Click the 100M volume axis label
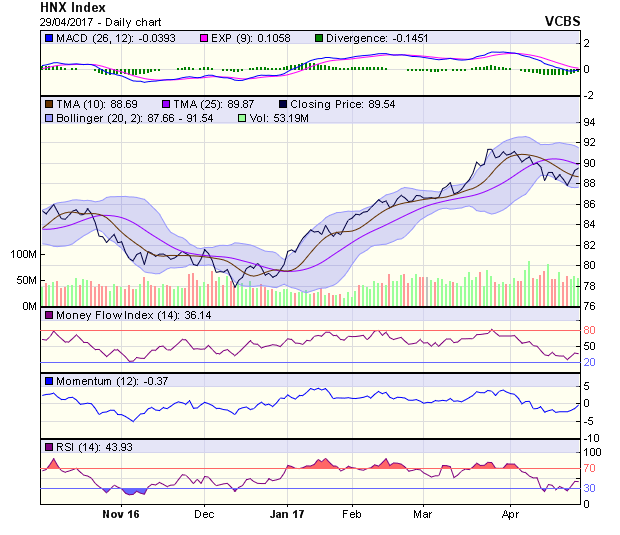Screen dimensions: 620x535 20,255
